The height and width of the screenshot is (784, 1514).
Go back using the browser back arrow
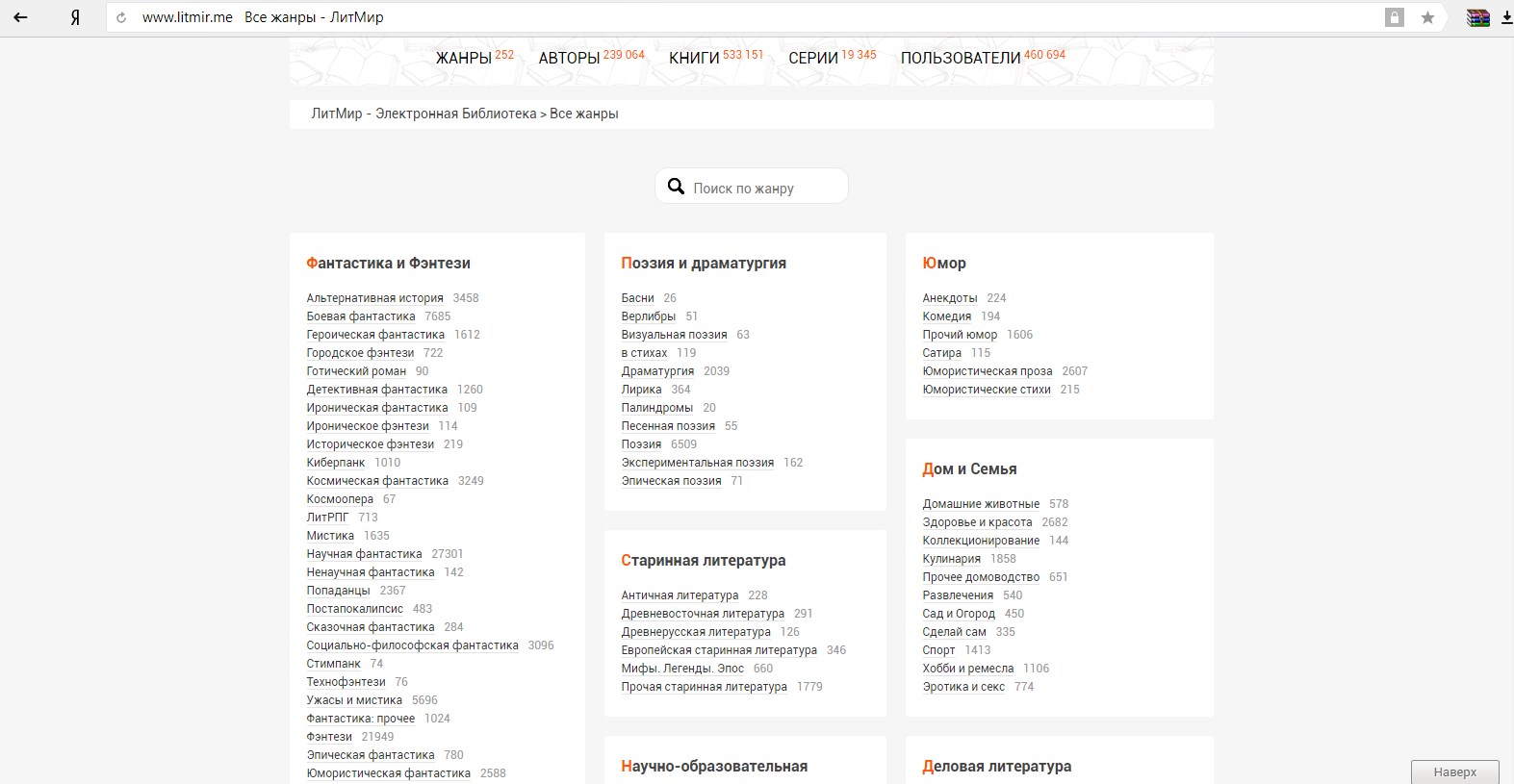pyautogui.click(x=20, y=17)
